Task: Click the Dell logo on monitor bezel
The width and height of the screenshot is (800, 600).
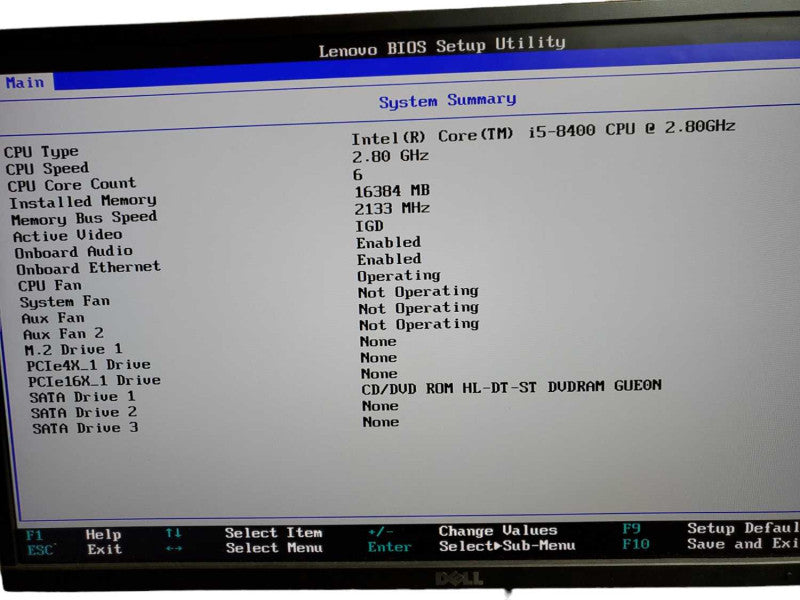Action: coord(459,579)
